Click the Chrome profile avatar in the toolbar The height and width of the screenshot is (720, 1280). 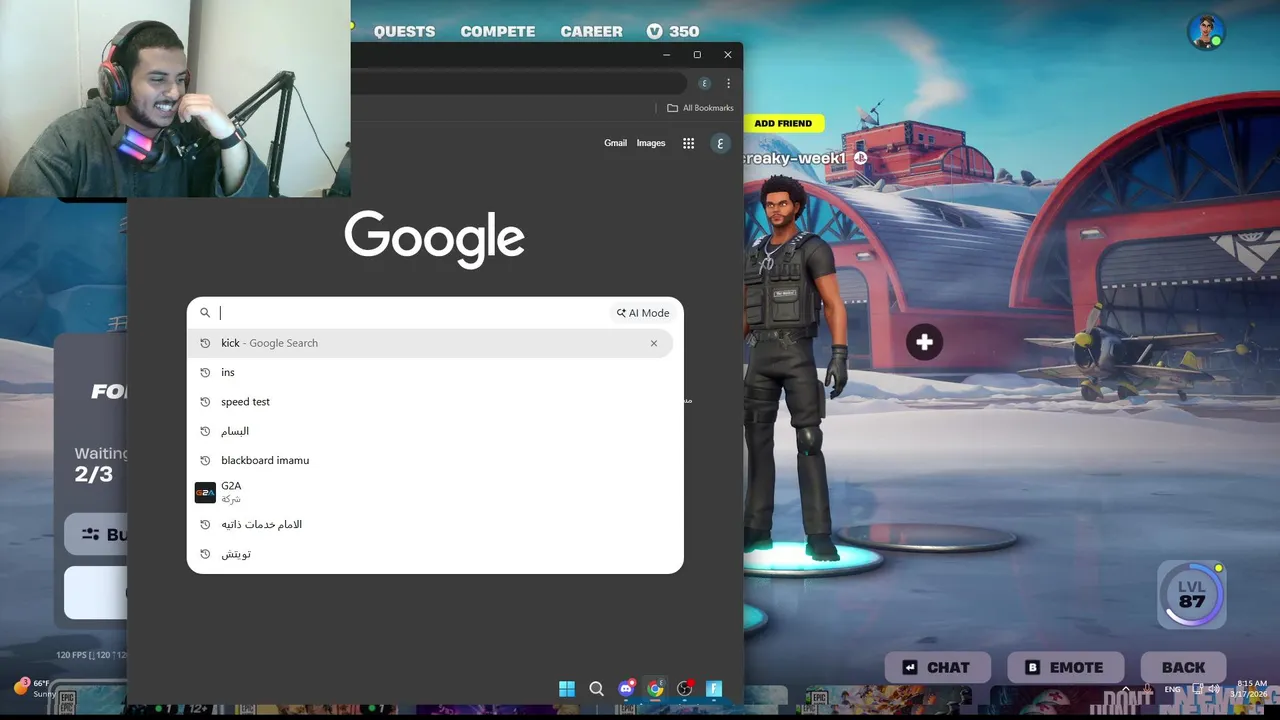coord(704,83)
